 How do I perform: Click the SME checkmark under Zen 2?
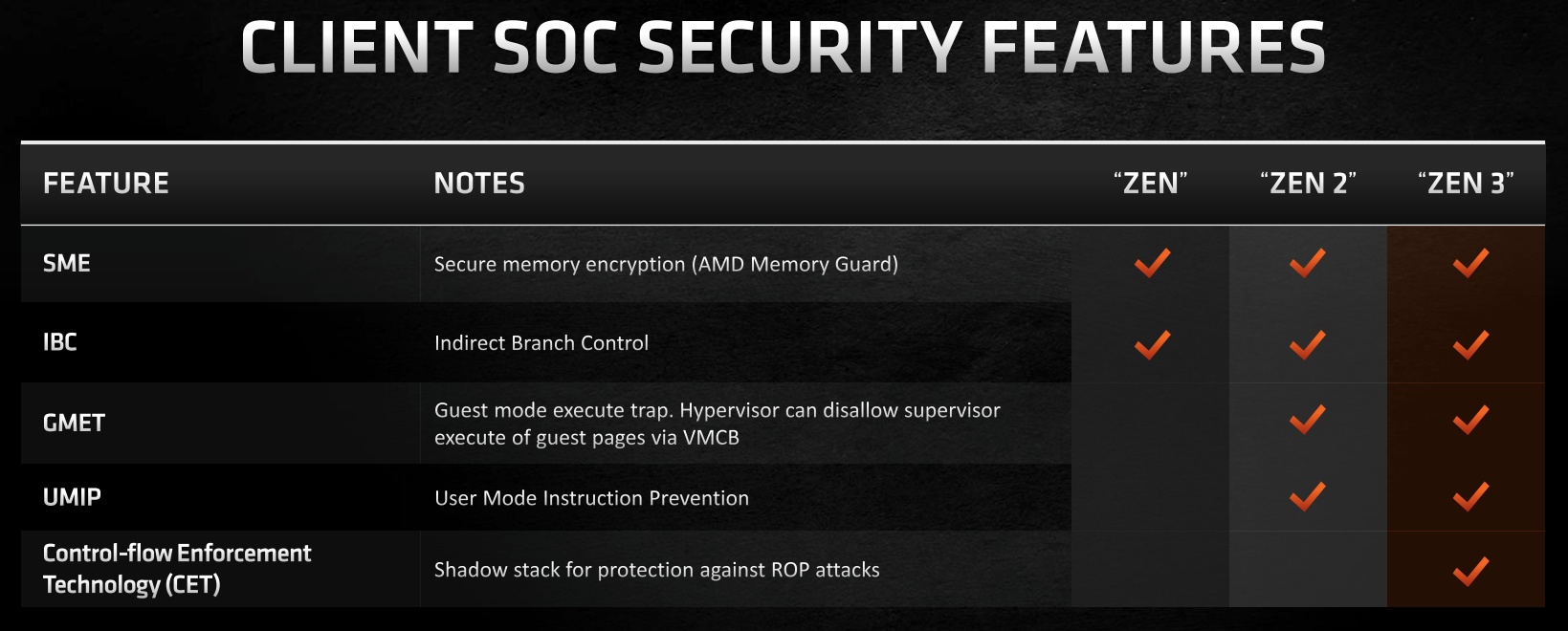click(1307, 263)
